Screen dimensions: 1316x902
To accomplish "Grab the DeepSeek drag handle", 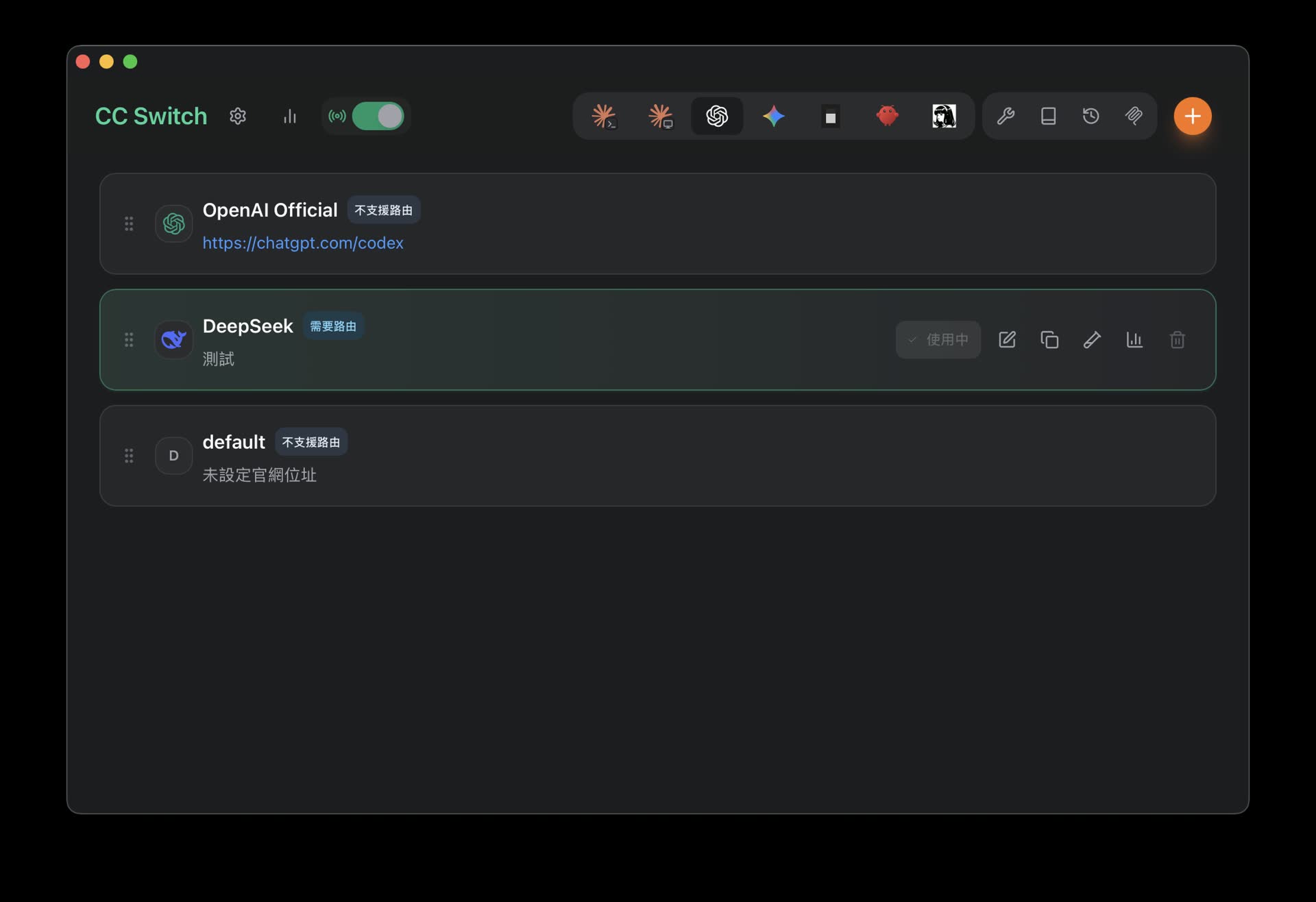I will point(129,339).
